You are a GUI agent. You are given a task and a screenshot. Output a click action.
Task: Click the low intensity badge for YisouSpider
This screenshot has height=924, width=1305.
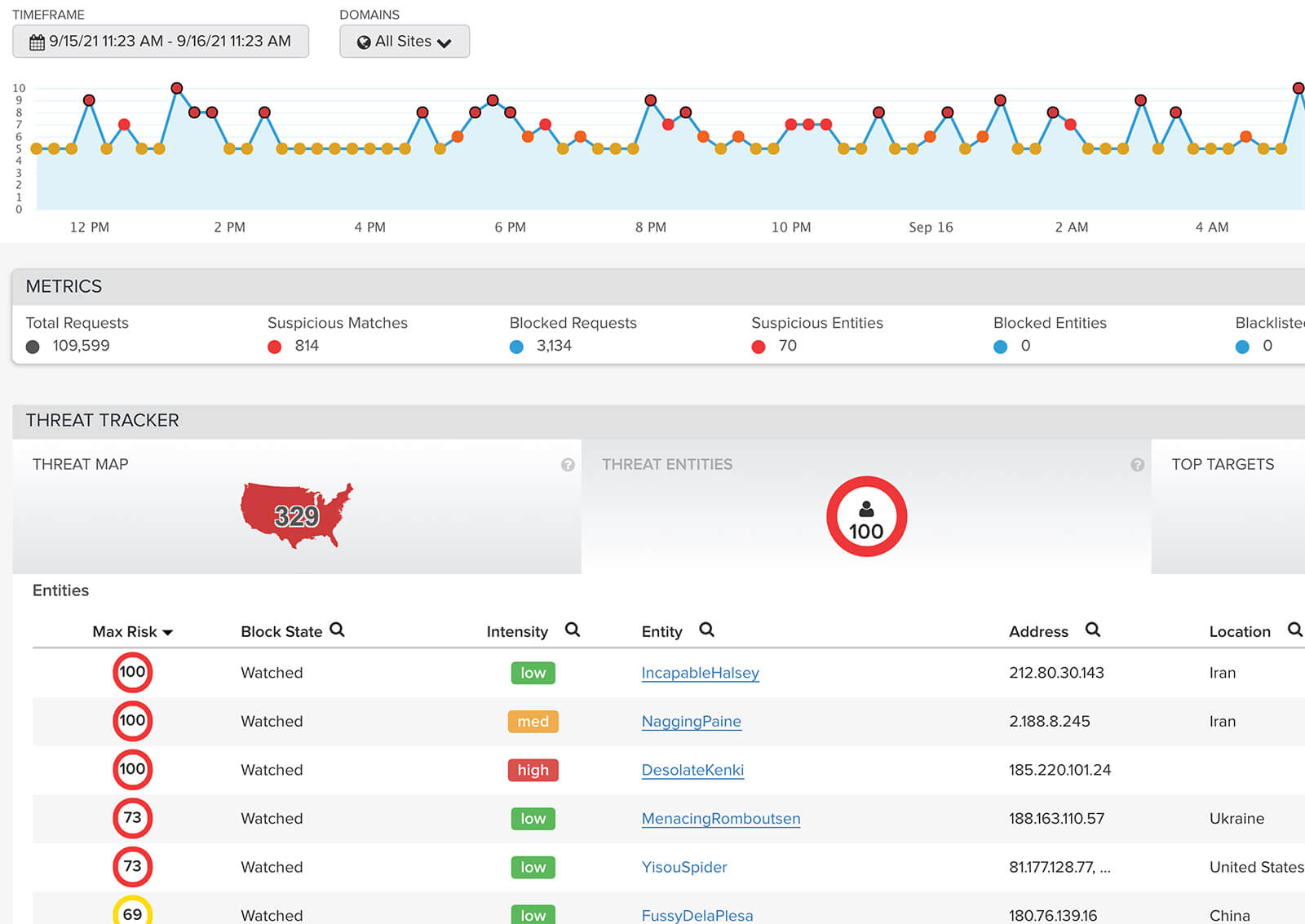click(533, 867)
